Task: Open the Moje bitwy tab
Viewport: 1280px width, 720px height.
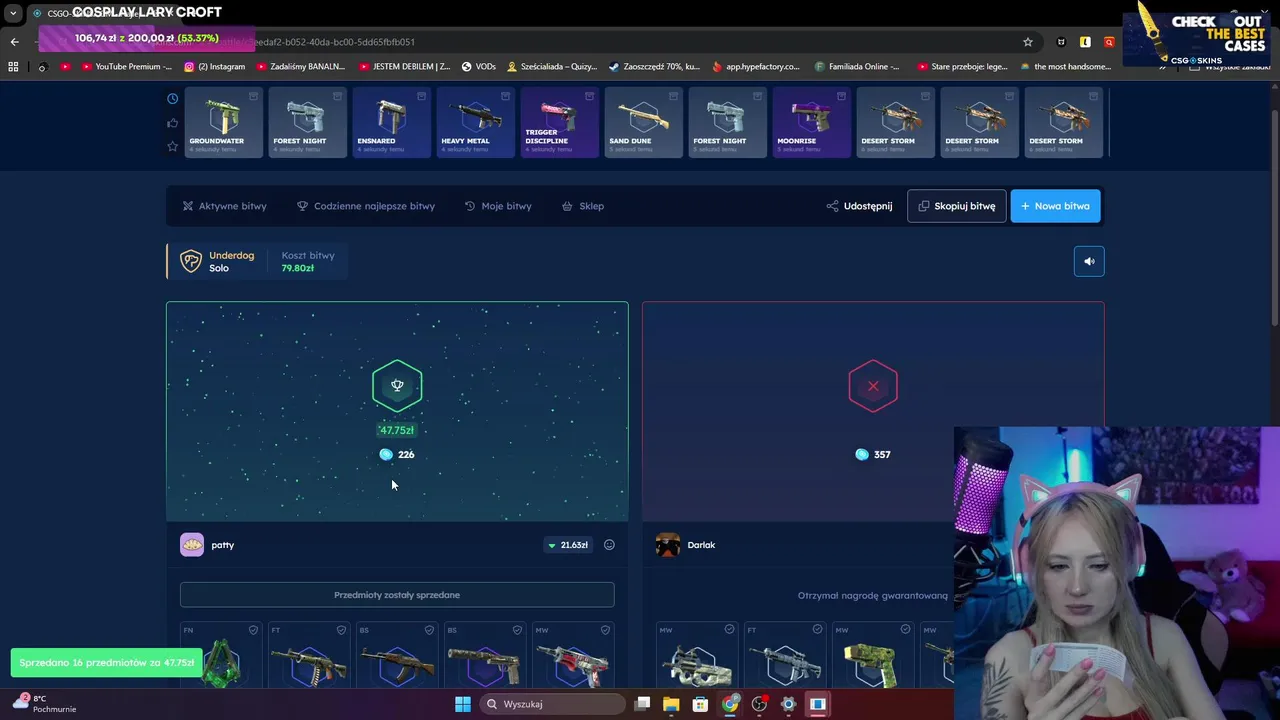Action: [498, 206]
